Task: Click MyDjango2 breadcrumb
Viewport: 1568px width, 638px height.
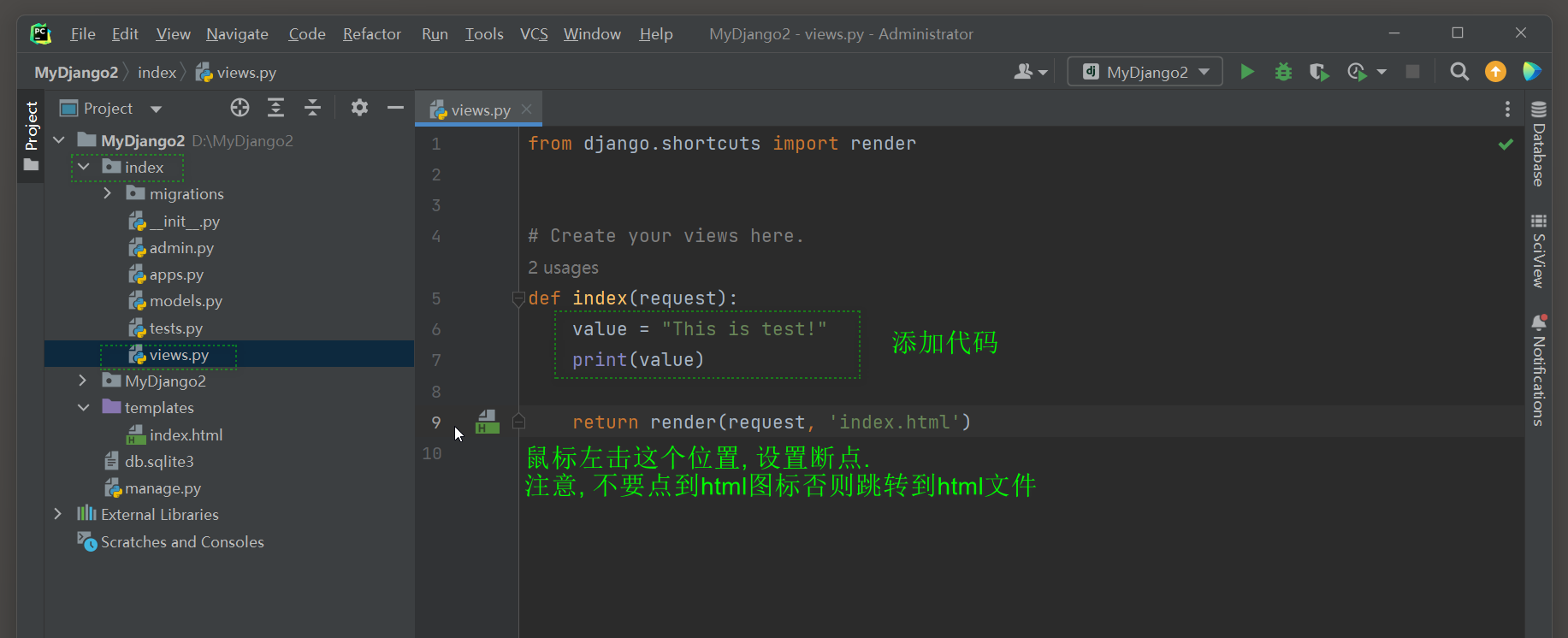Action: click(76, 73)
